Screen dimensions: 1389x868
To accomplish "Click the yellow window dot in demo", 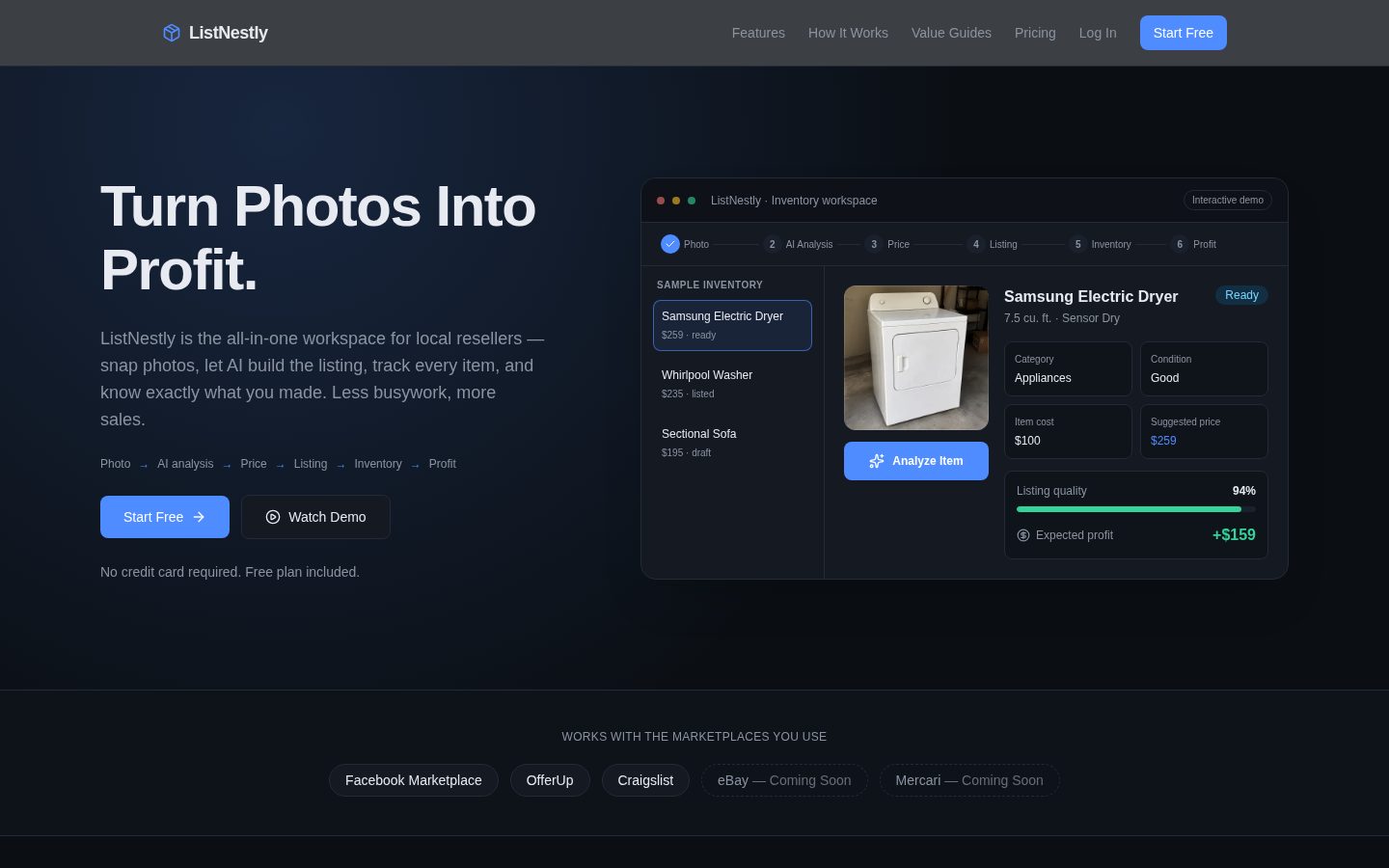I will coord(676,201).
